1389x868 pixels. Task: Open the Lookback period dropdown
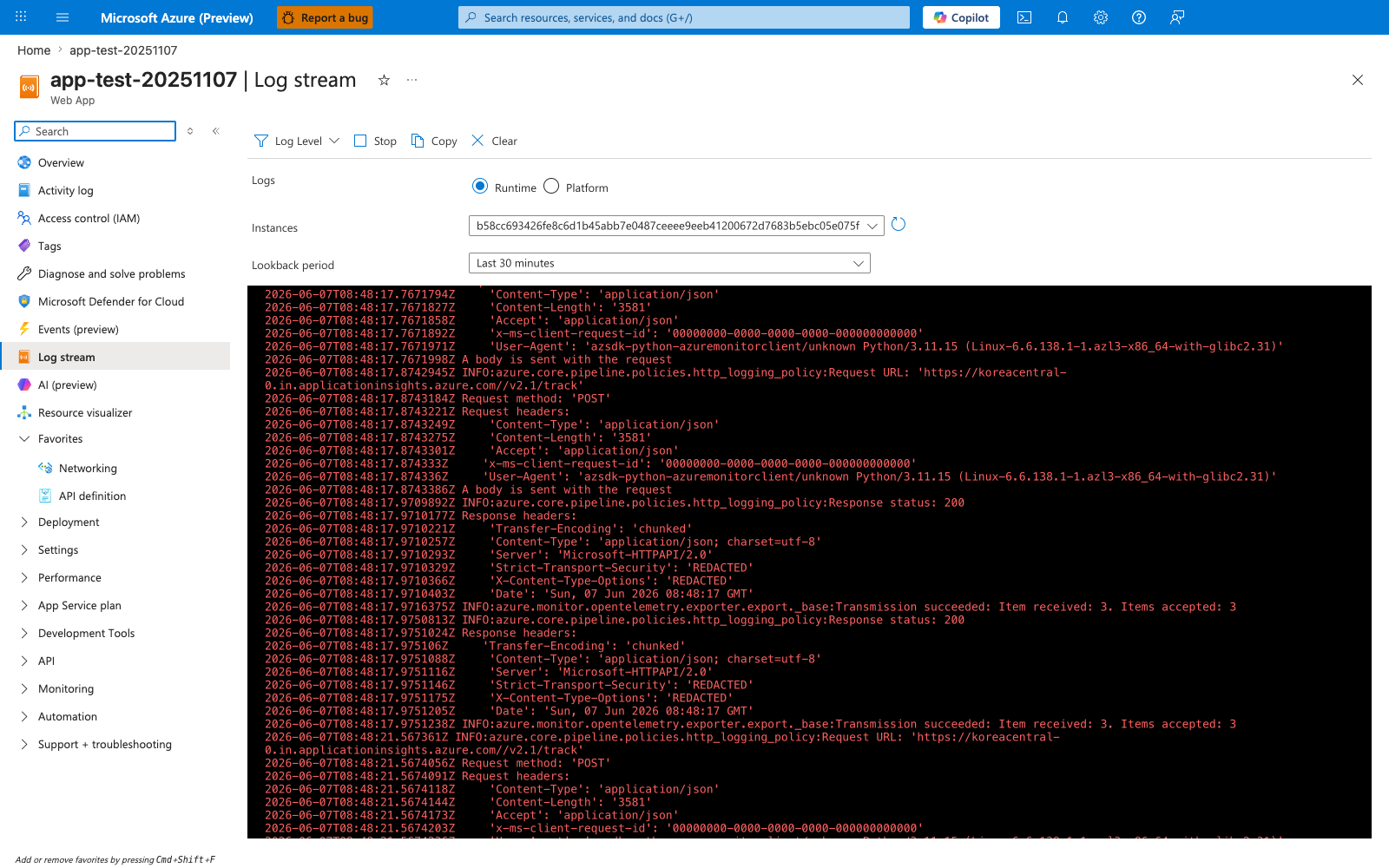point(669,263)
